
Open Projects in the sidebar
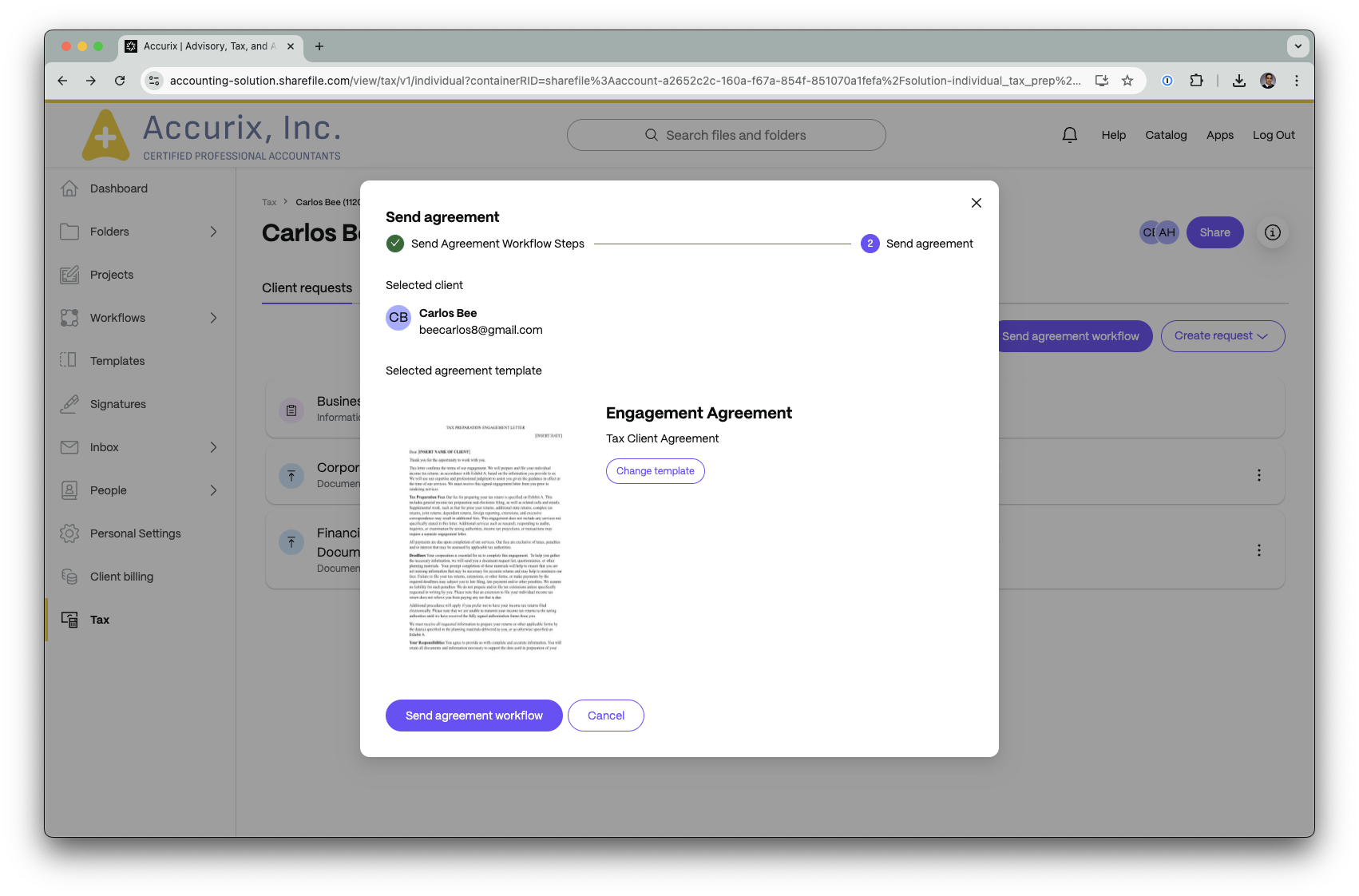(x=112, y=275)
